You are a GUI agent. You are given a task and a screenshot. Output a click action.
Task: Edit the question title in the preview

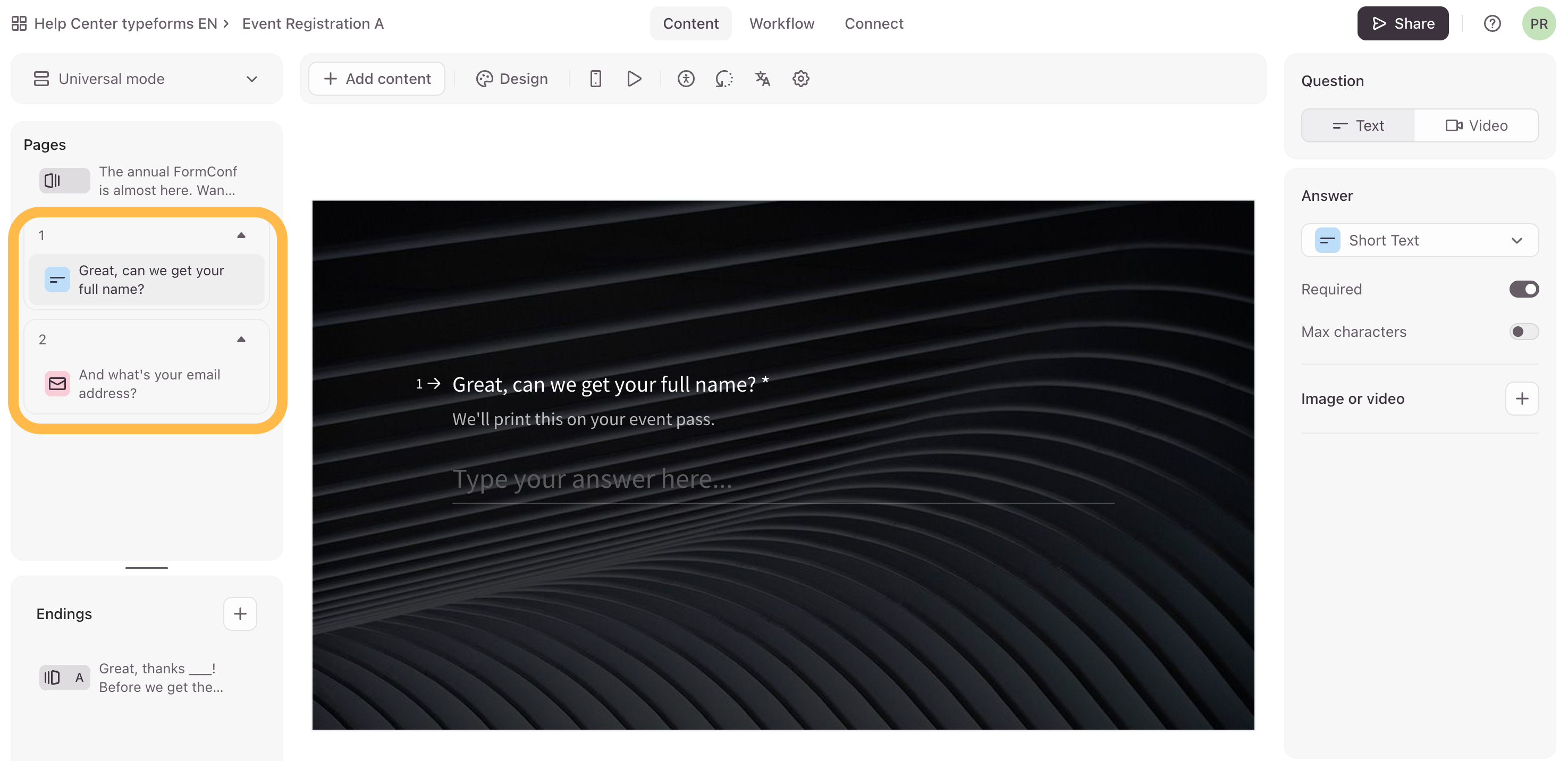(x=604, y=384)
